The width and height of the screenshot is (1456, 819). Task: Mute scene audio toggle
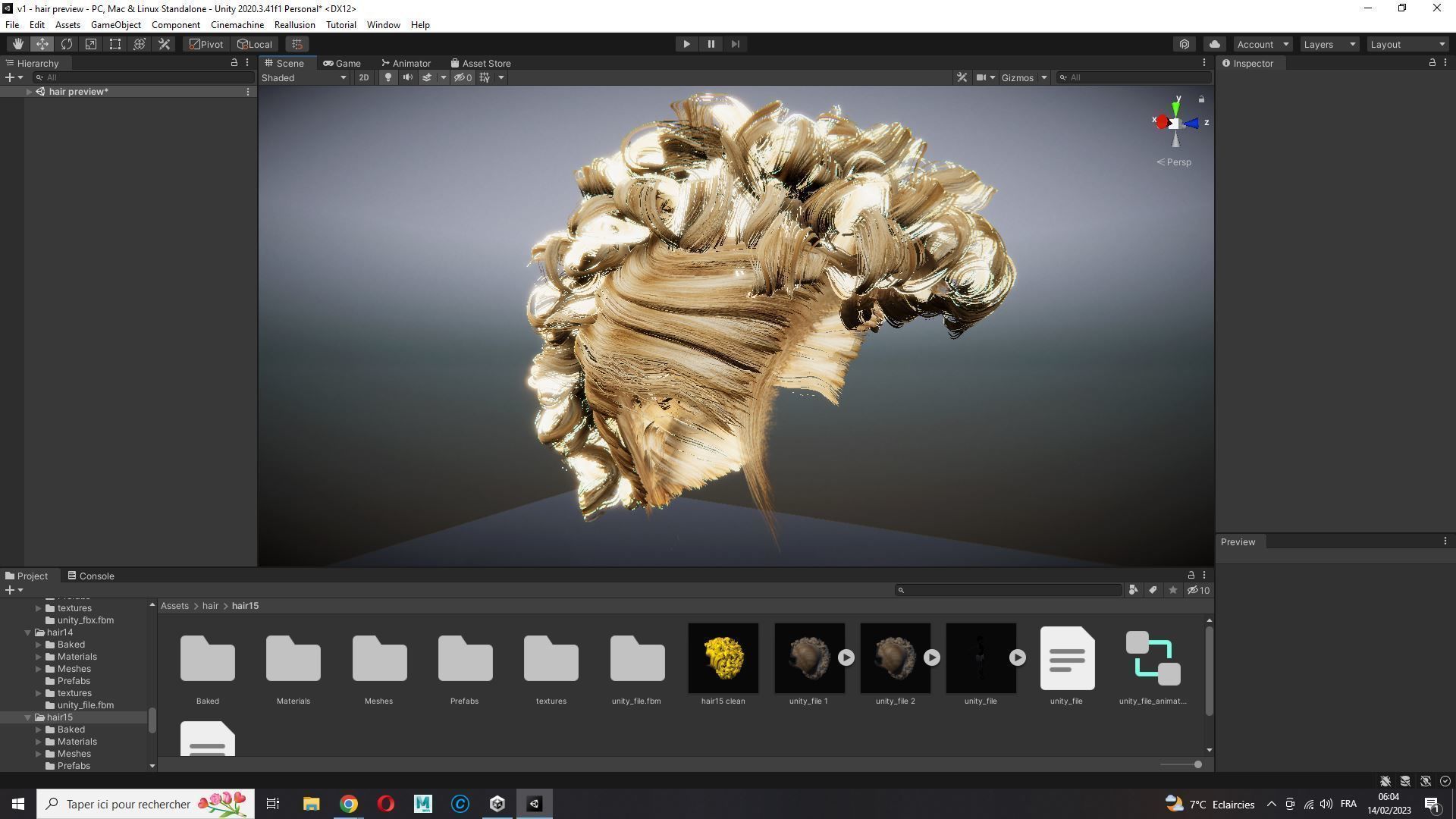(408, 77)
